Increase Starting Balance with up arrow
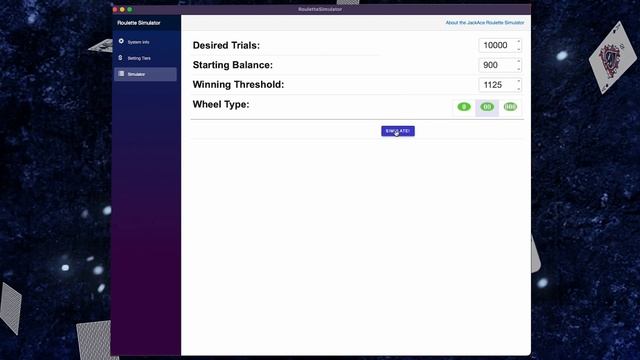The width and height of the screenshot is (640, 360). 519,62
